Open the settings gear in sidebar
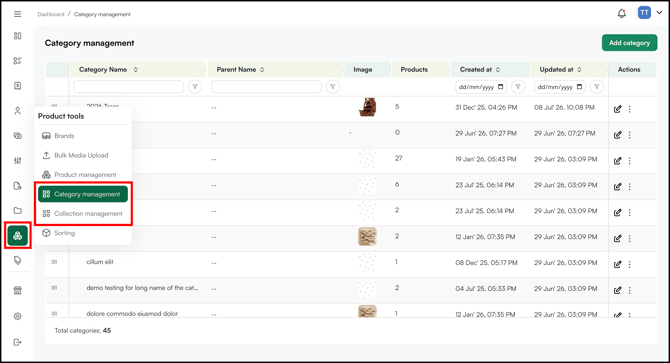Viewport: 670px width, 363px height. pos(18,316)
